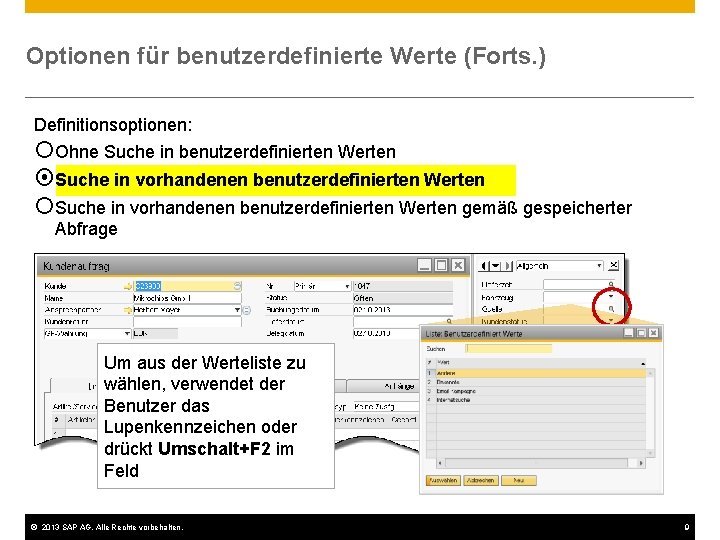720x540 pixels.
Task: Click the Buchungsdatum date field
Action: pos(402,310)
